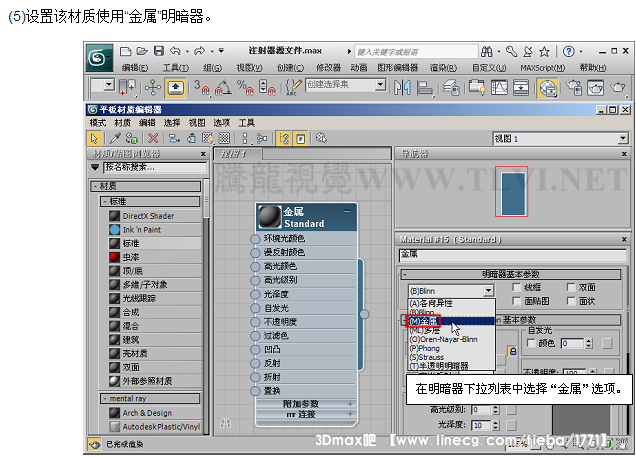Expand mr 连接 on the material node

(350, 414)
